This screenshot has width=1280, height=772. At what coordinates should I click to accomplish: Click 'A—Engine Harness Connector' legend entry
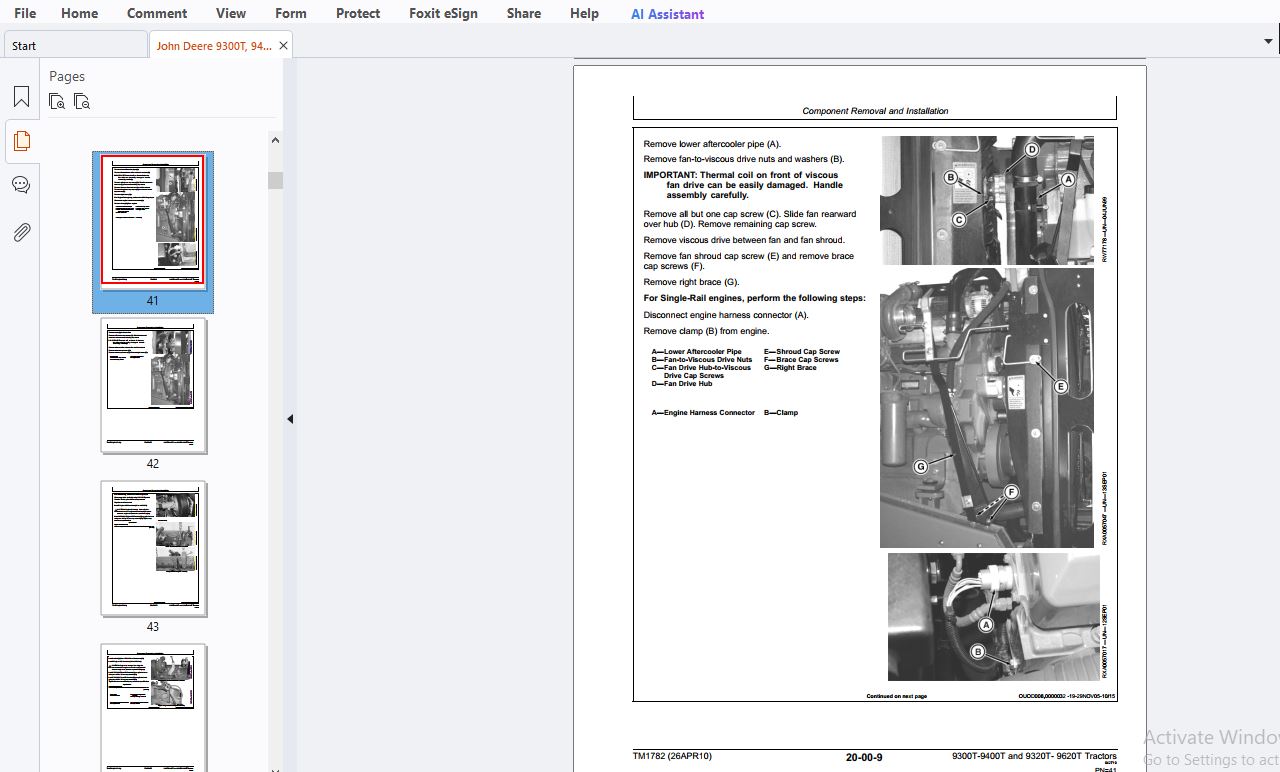[x=703, y=413]
